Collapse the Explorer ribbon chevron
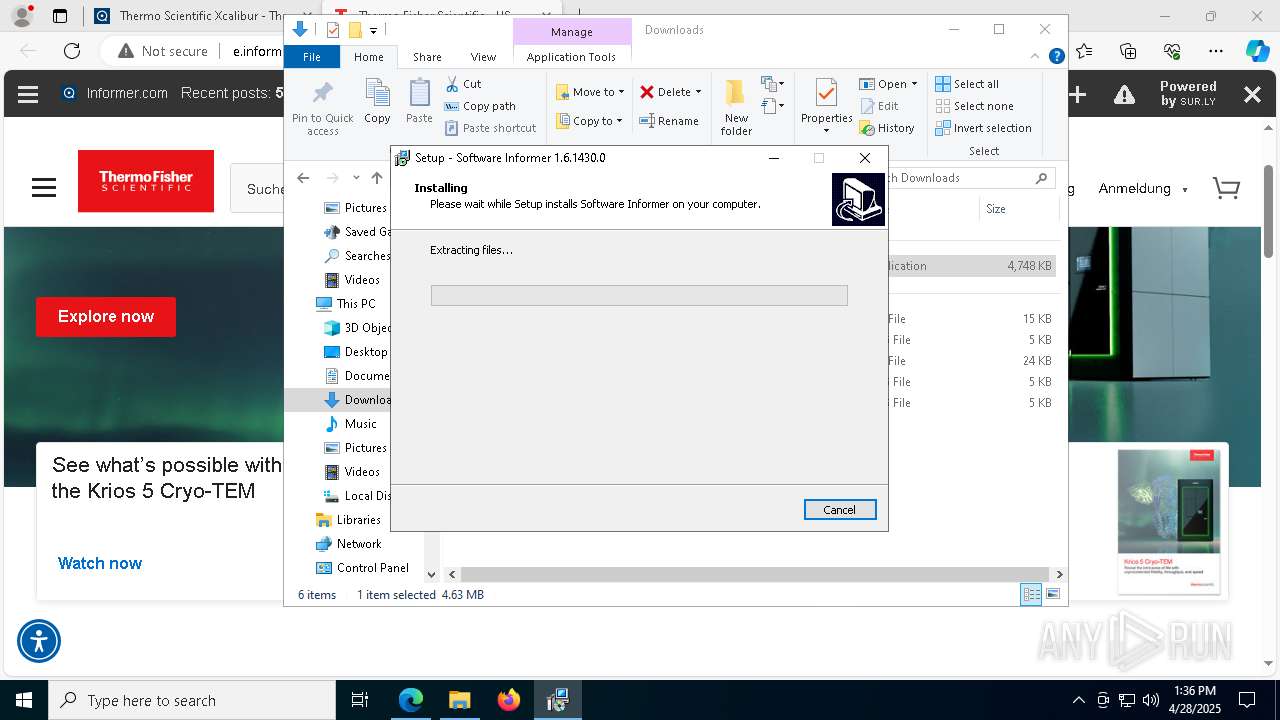The height and width of the screenshot is (720, 1280). tap(1036, 56)
